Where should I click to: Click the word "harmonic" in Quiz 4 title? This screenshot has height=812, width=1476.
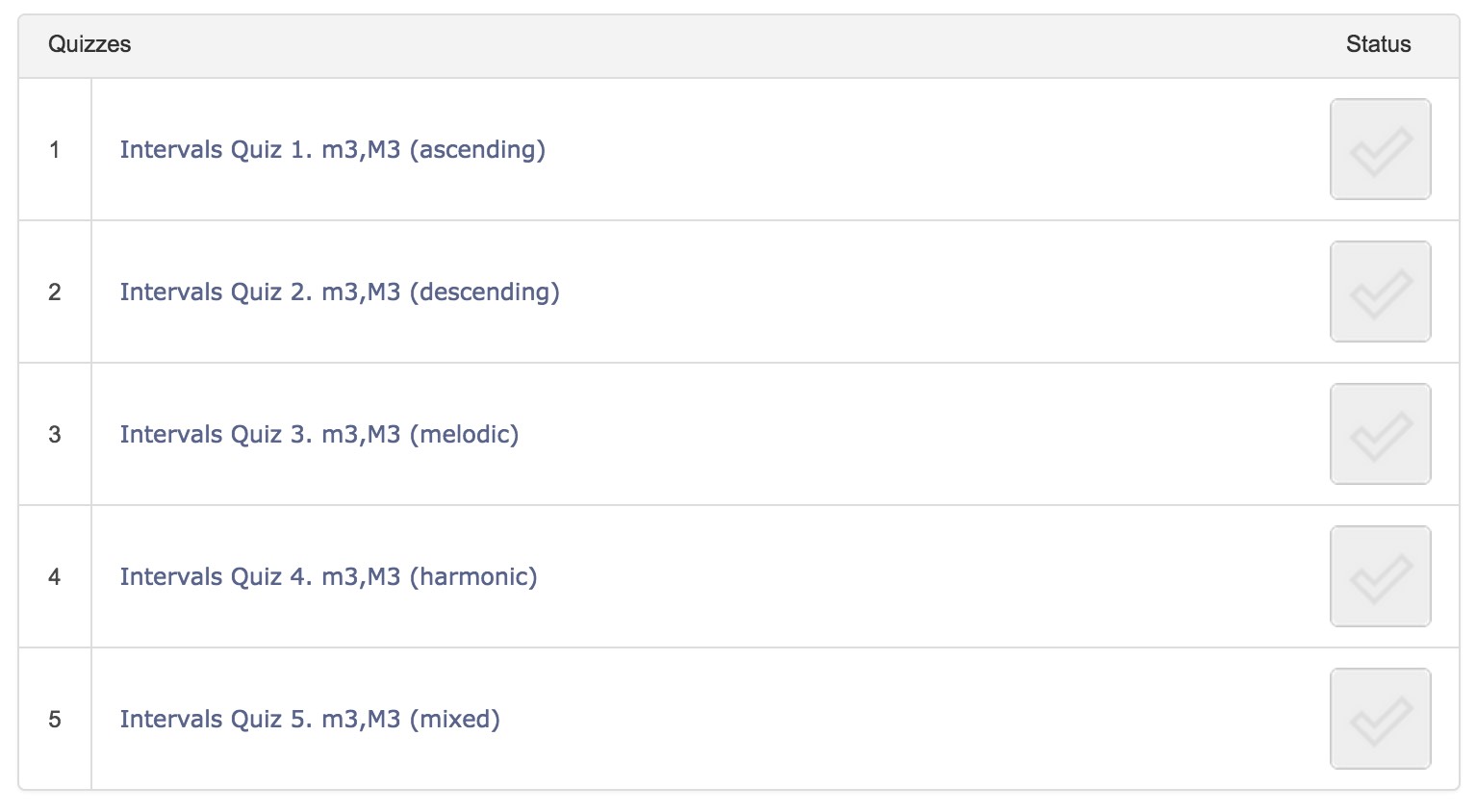pyautogui.click(x=473, y=577)
